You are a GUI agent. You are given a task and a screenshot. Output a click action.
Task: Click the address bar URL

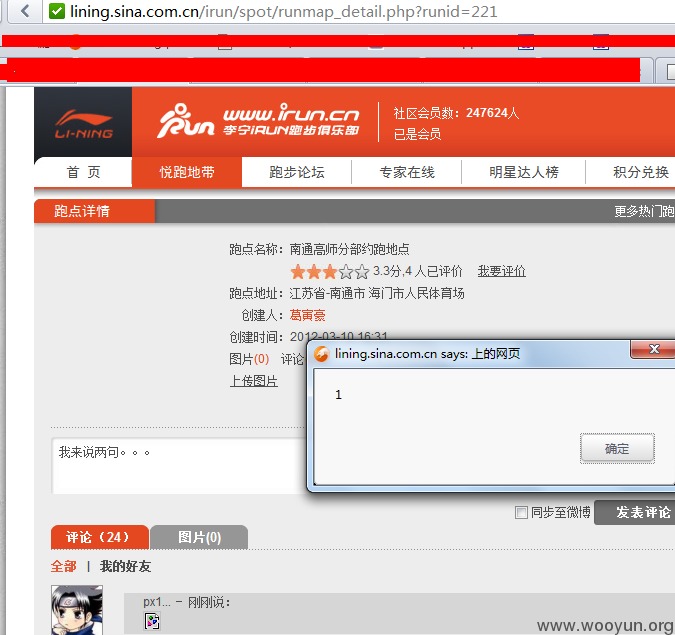coord(284,12)
